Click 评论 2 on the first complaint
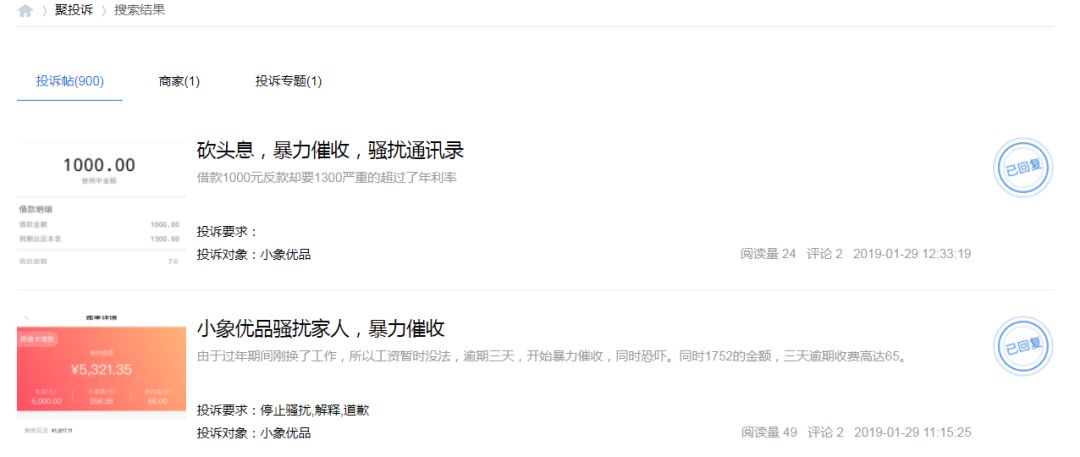 tap(824, 254)
